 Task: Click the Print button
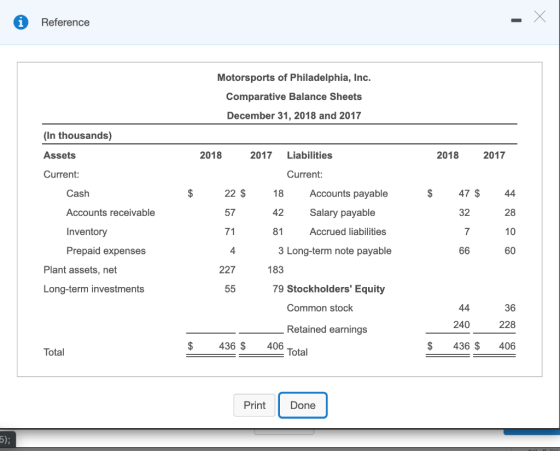(254, 405)
